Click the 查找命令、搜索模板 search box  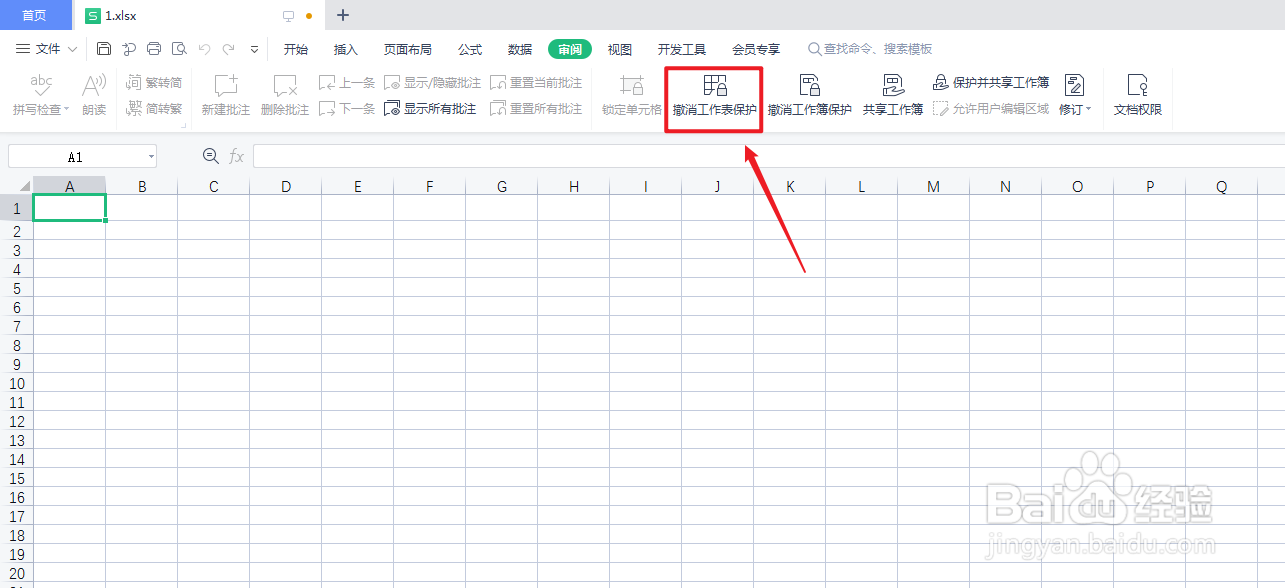tap(871, 49)
